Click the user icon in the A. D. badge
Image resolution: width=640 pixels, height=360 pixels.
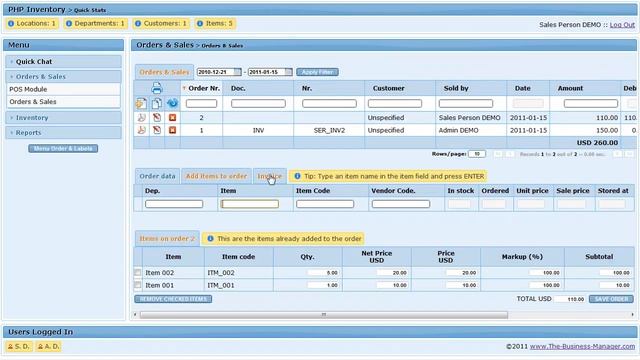40,347
